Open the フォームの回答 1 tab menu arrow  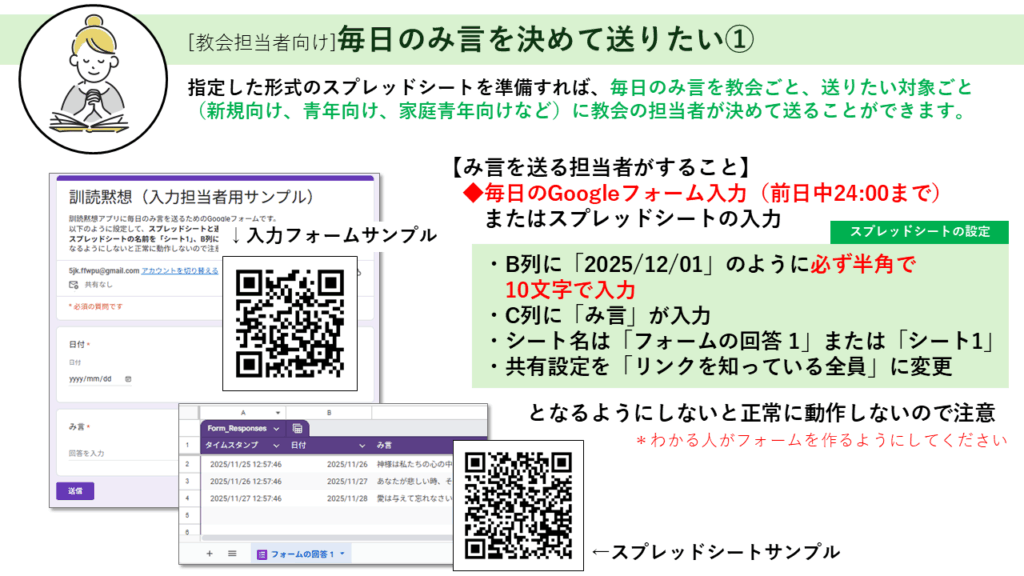342,554
